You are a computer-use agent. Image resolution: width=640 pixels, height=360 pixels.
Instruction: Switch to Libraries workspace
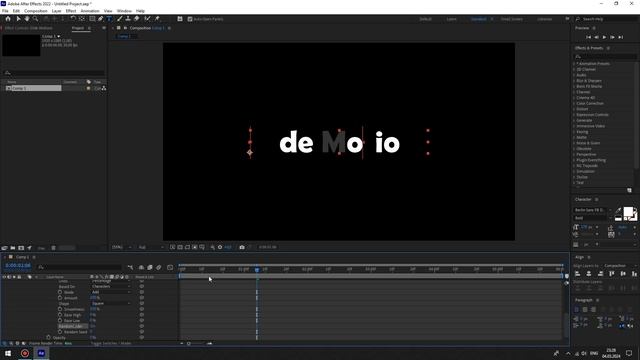click(x=544, y=19)
